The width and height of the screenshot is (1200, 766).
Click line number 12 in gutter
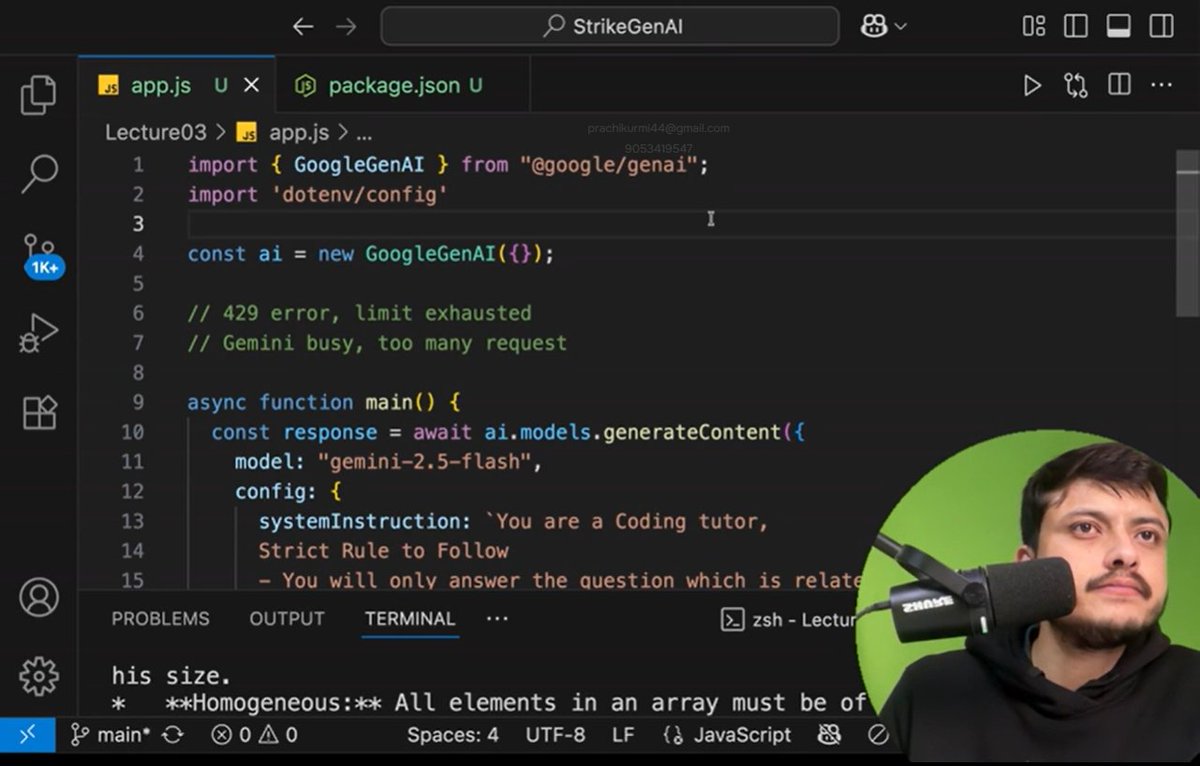(132, 492)
